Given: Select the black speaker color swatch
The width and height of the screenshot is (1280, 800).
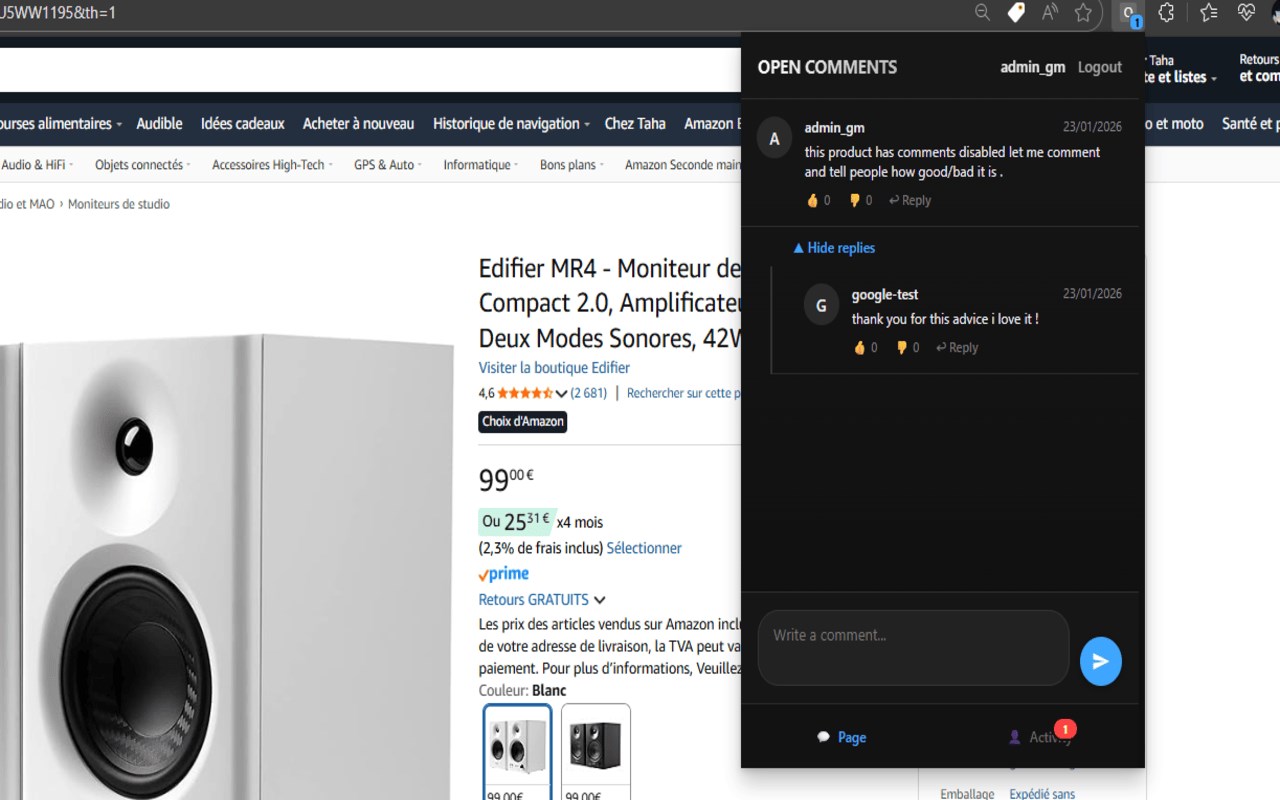Looking at the screenshot, I should pos(596,751).
